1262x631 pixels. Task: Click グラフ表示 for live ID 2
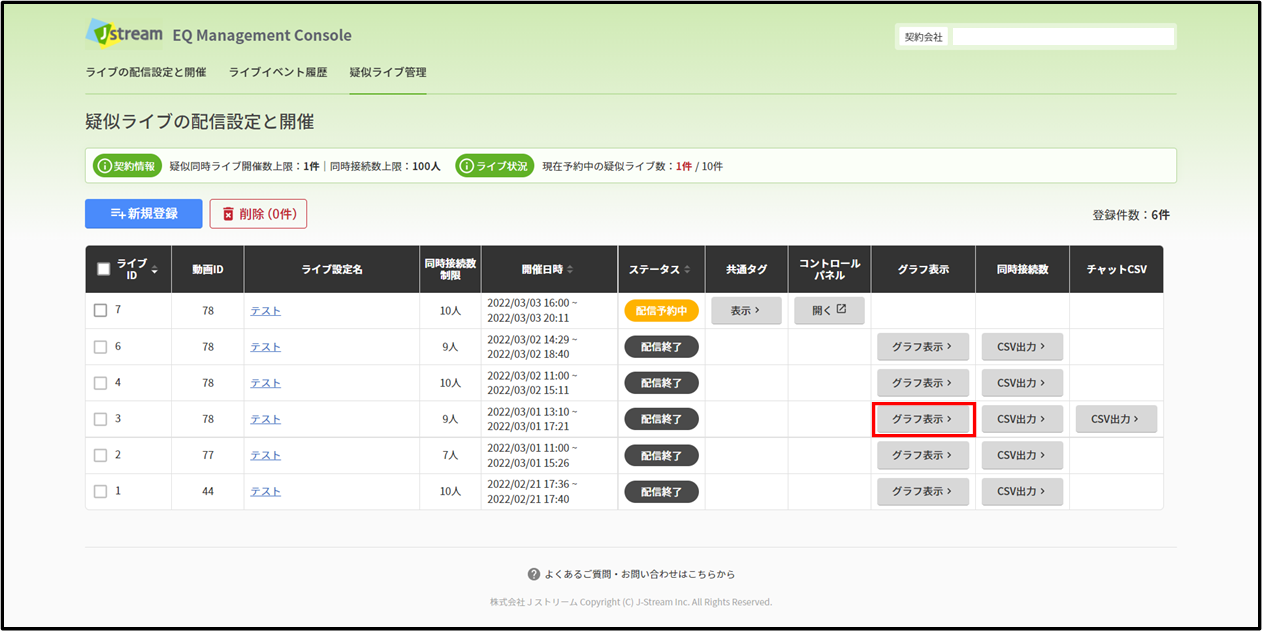point(923,455)
